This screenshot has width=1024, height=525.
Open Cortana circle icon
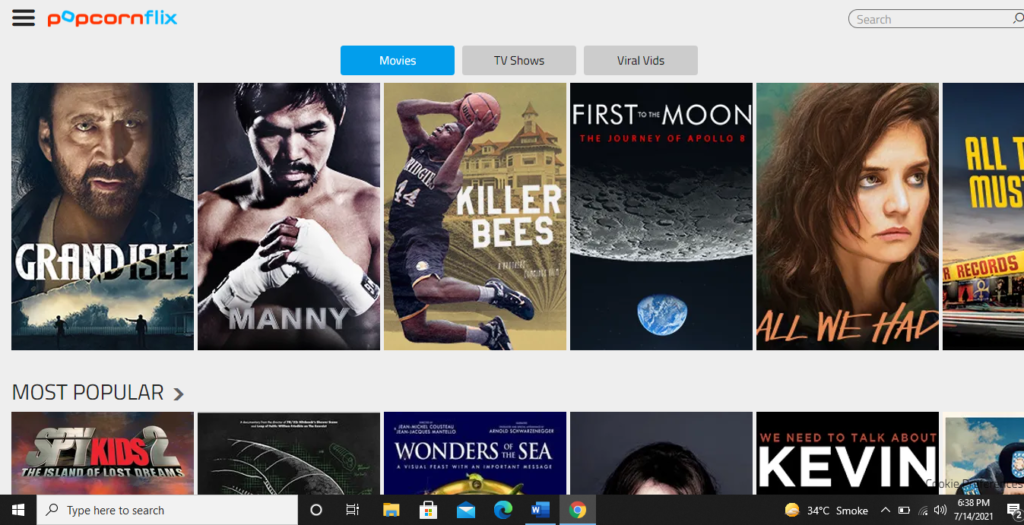[x=315, y=510]
